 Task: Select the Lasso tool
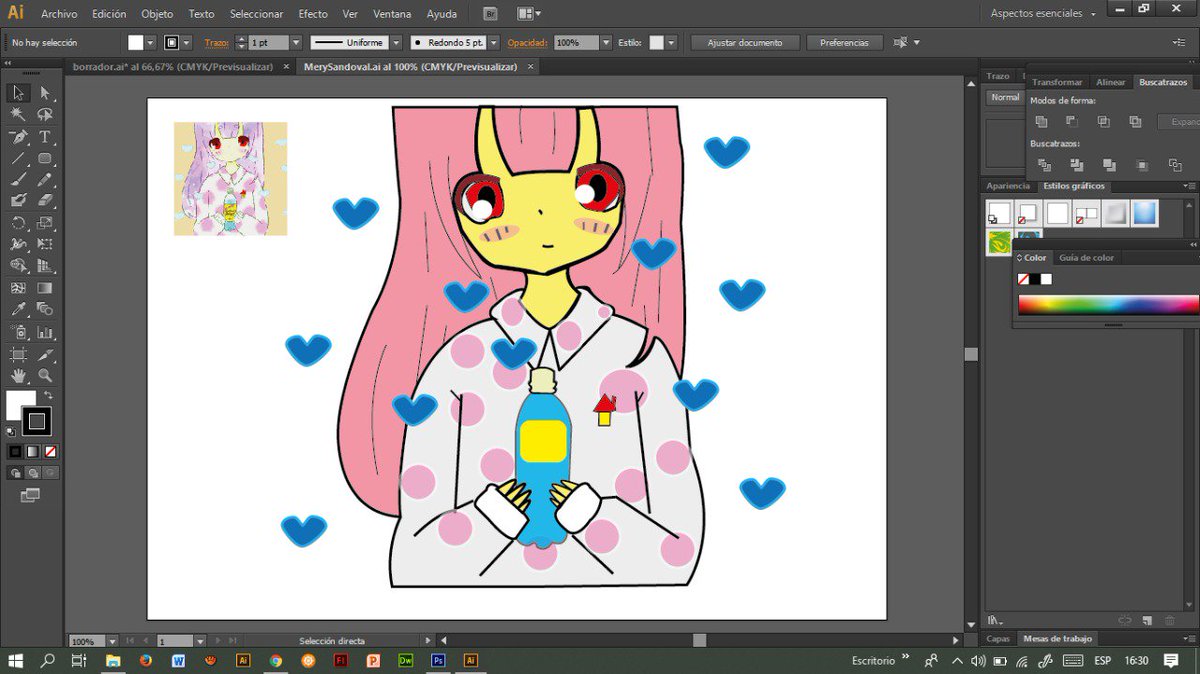(45, 114)
